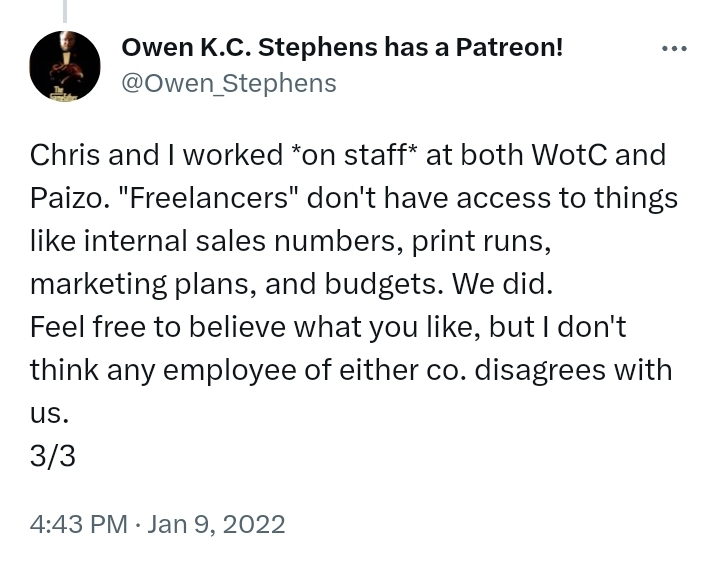
Task: Click Owen Stephens' profile avatar
Action: coord(65,66)
